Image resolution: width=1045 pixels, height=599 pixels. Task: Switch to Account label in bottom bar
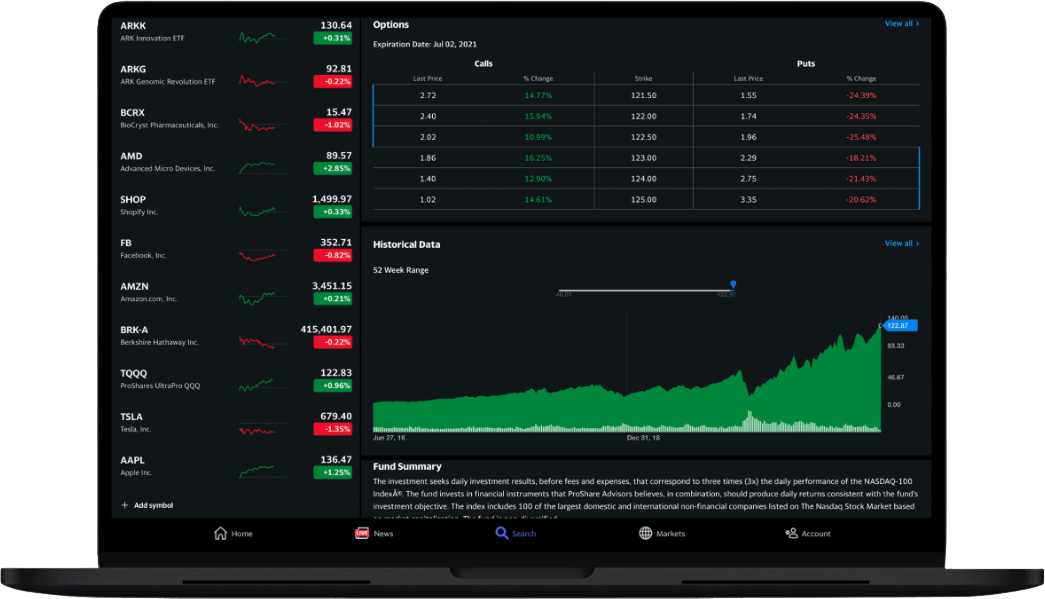[x=816, y=534]
